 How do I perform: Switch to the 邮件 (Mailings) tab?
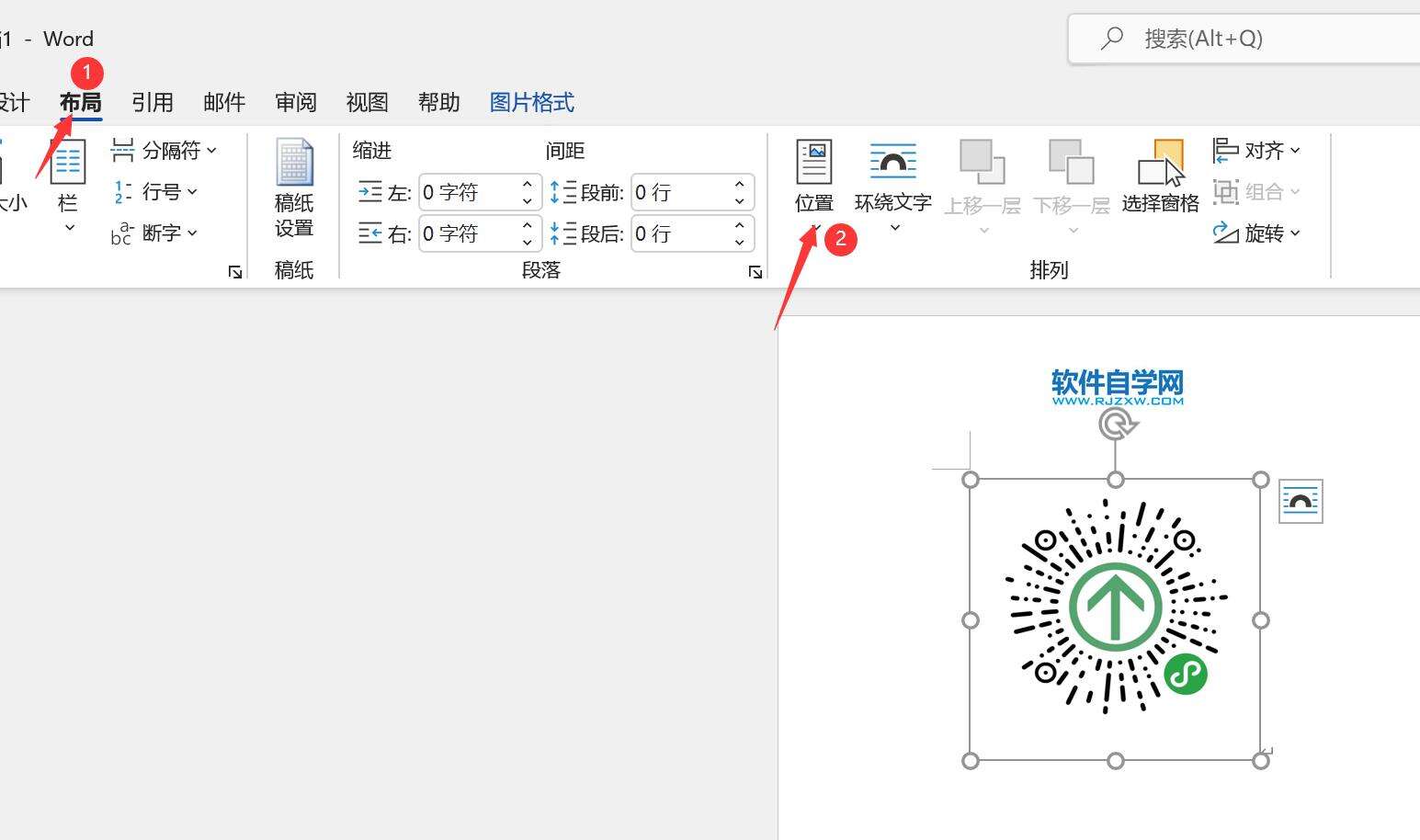[224, 102]
